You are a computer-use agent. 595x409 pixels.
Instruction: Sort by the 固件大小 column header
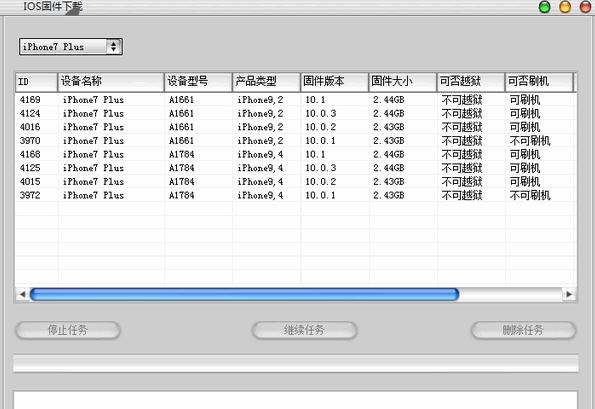pos(403,82)
